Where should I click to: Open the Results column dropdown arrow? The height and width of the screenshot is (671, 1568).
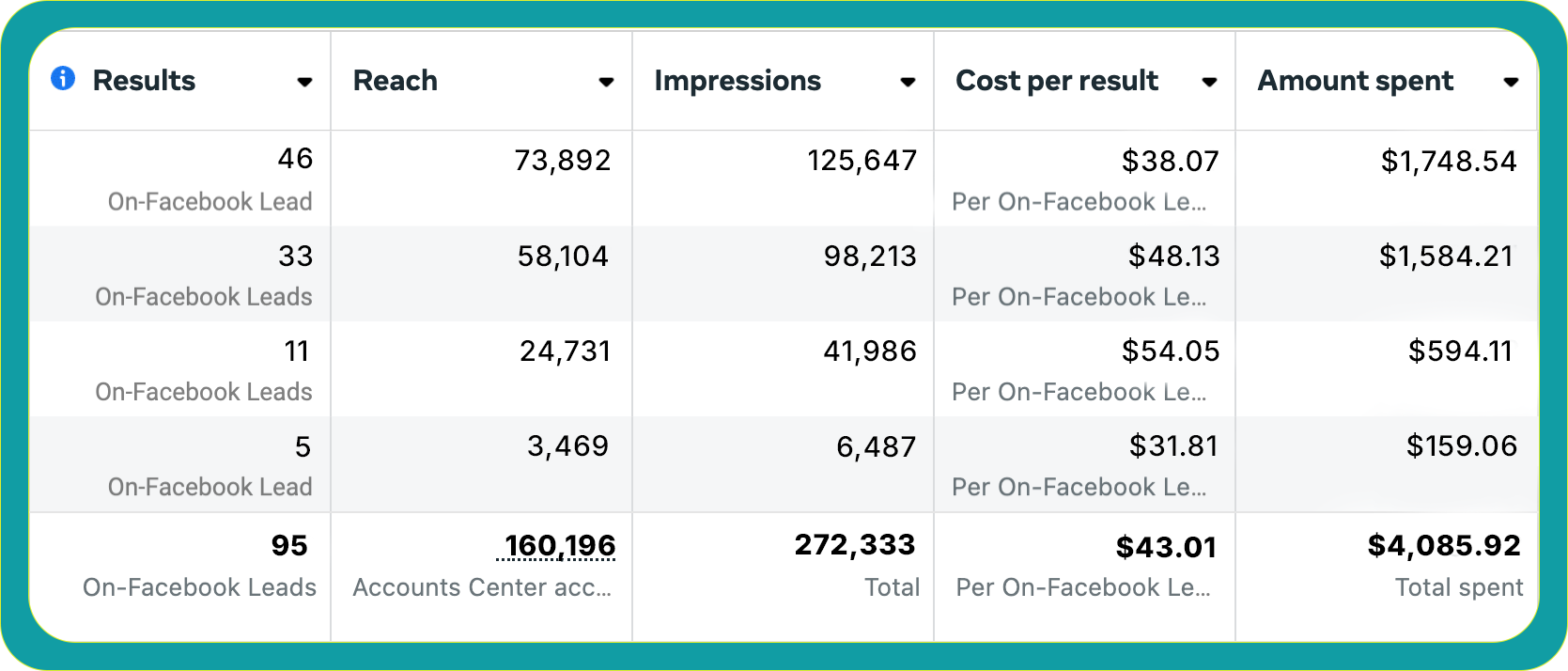(304, 83)
